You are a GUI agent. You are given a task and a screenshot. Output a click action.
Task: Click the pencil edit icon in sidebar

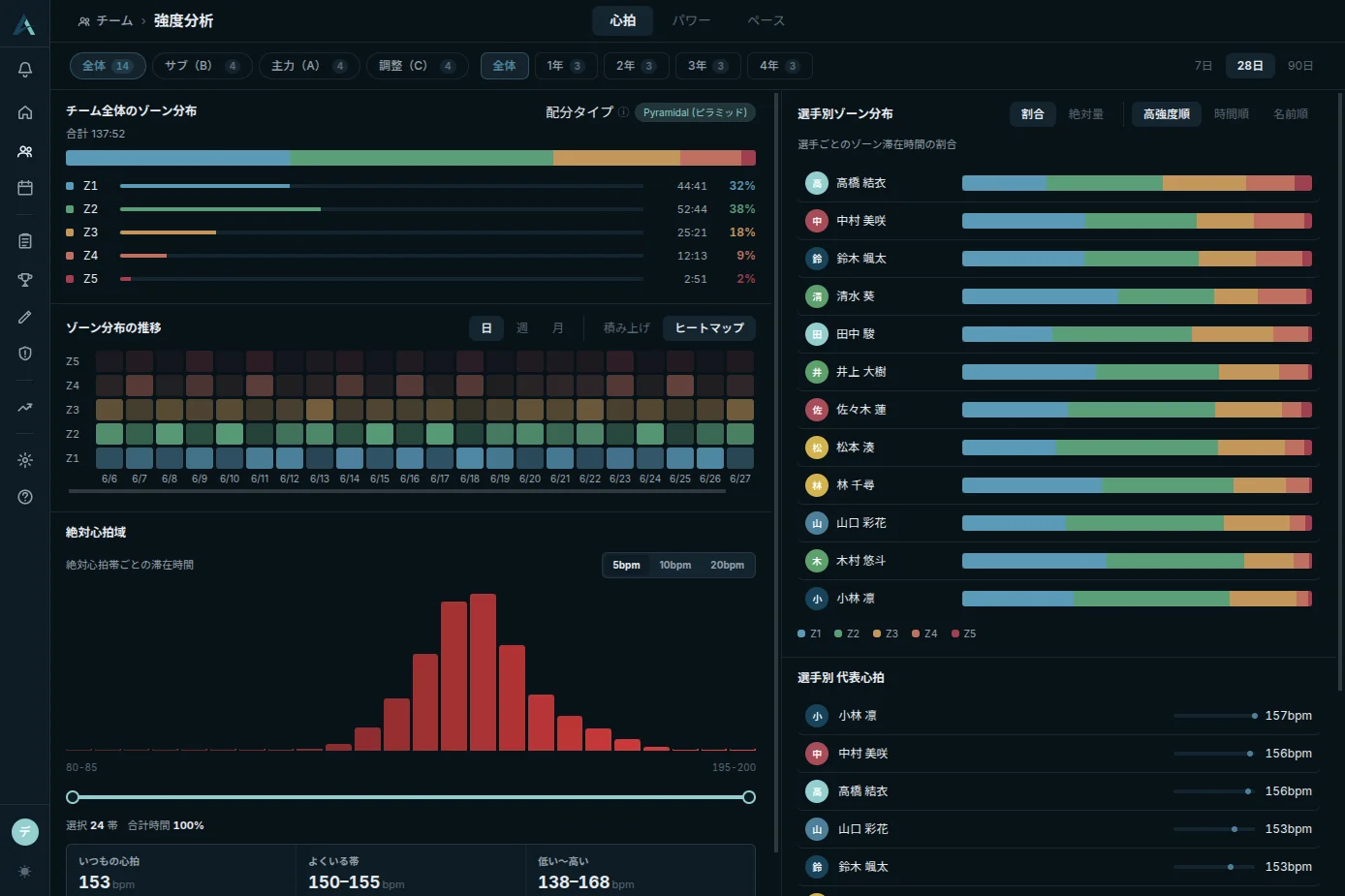[25, 317]
